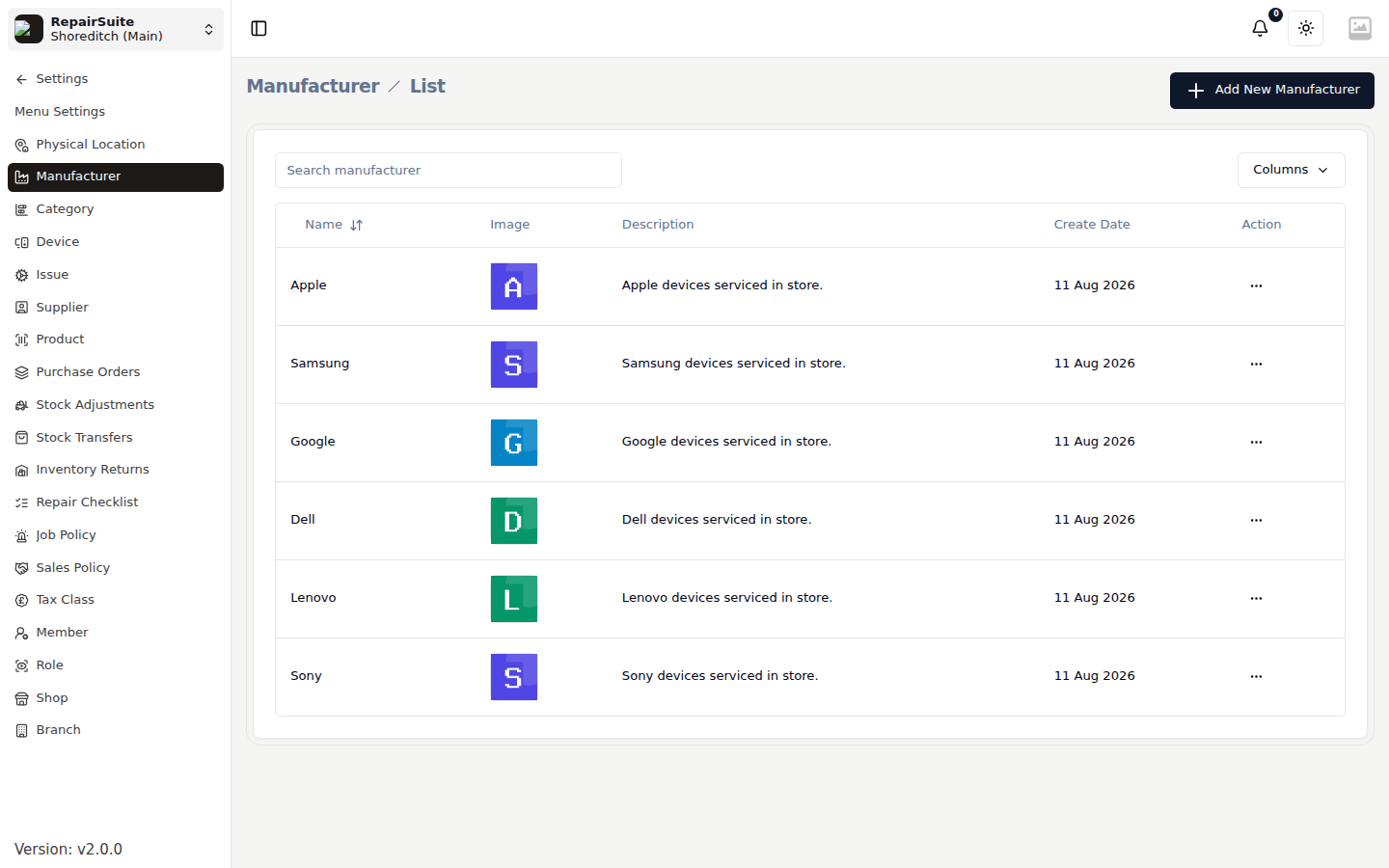Open Category settings
Screen dimensions: 1389x868
click(x=116, y=209)
